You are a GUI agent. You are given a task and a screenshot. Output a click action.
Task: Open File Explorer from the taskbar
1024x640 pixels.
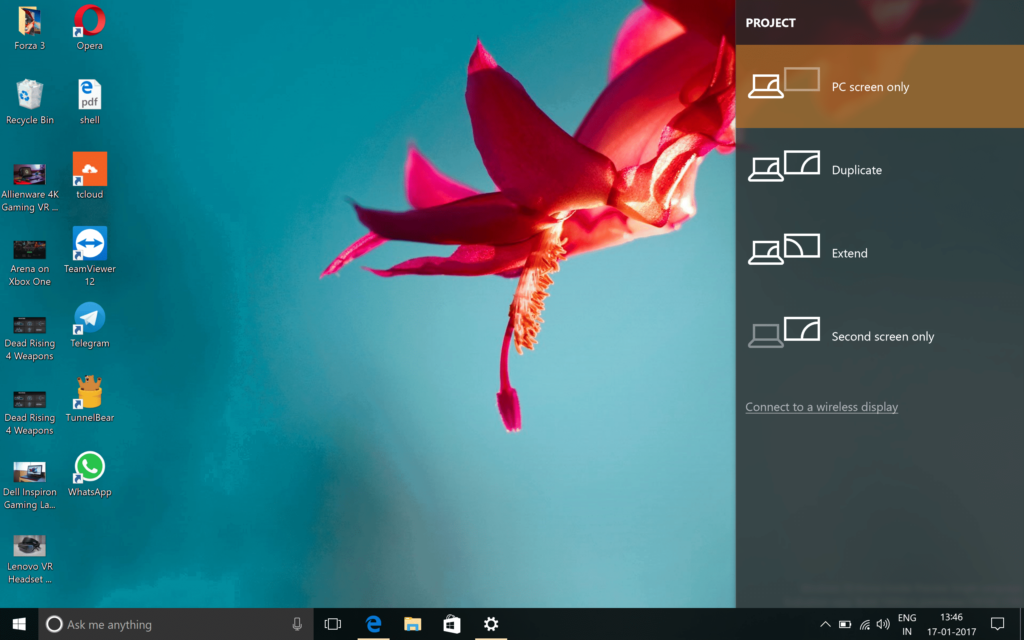pyautogui.click(x=412, y=624)
